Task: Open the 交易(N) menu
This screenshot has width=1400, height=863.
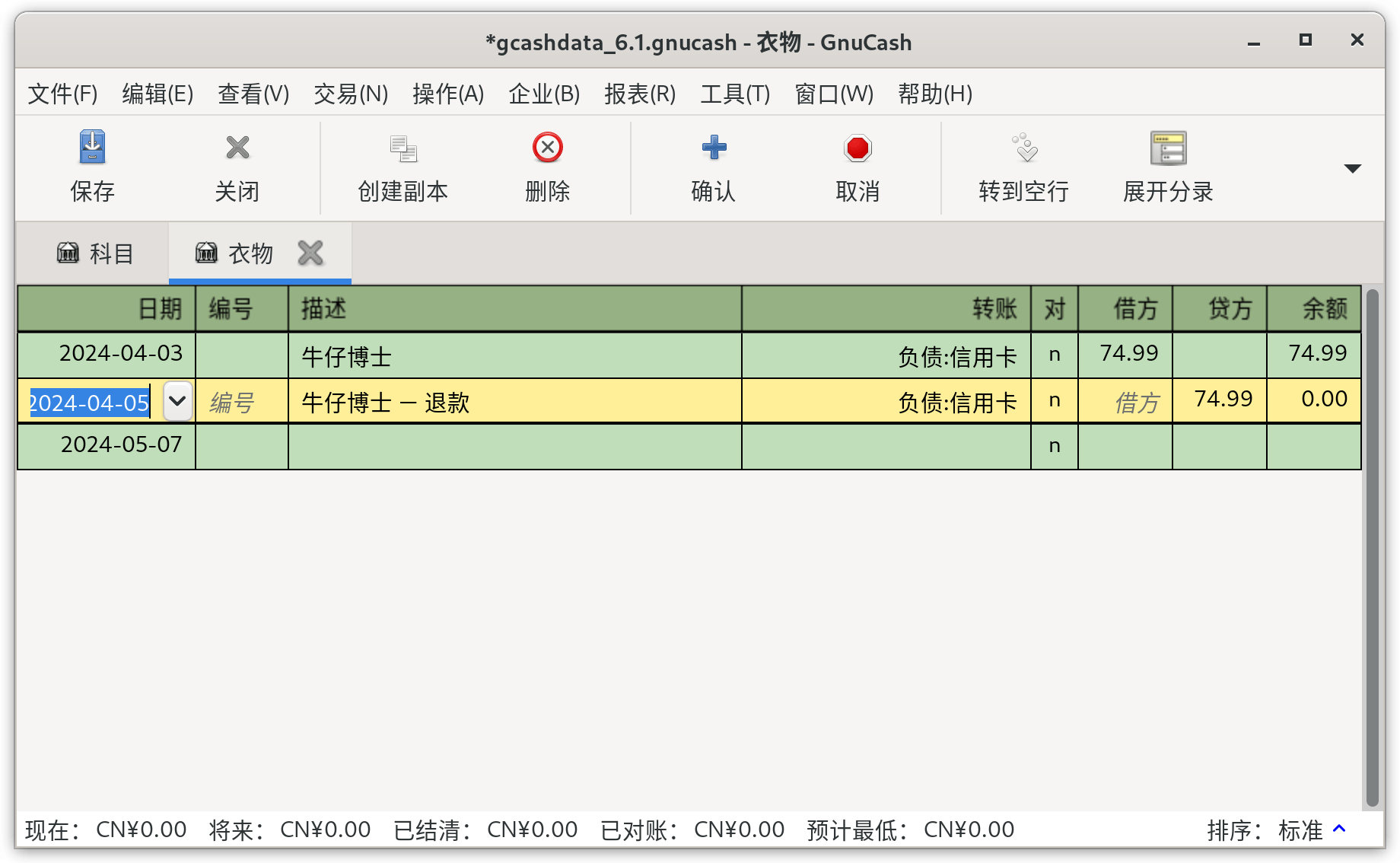Action: click(x=351, y=94)
